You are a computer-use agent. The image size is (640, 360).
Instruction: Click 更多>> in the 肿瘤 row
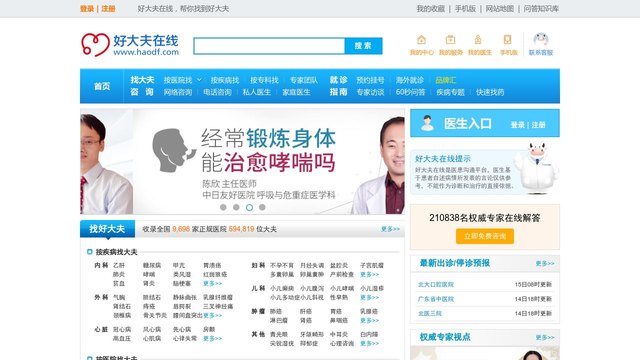click(369, 320)
